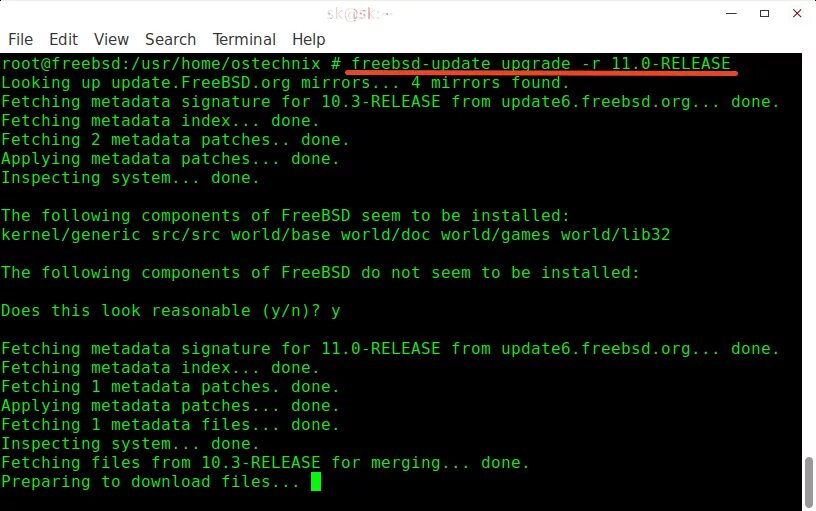The height and width of the screenshot is (511, 816).
Task: Click 'kernel/generic src/src world/base' components line
Action: pyautogui.click(x=336, y=235)
